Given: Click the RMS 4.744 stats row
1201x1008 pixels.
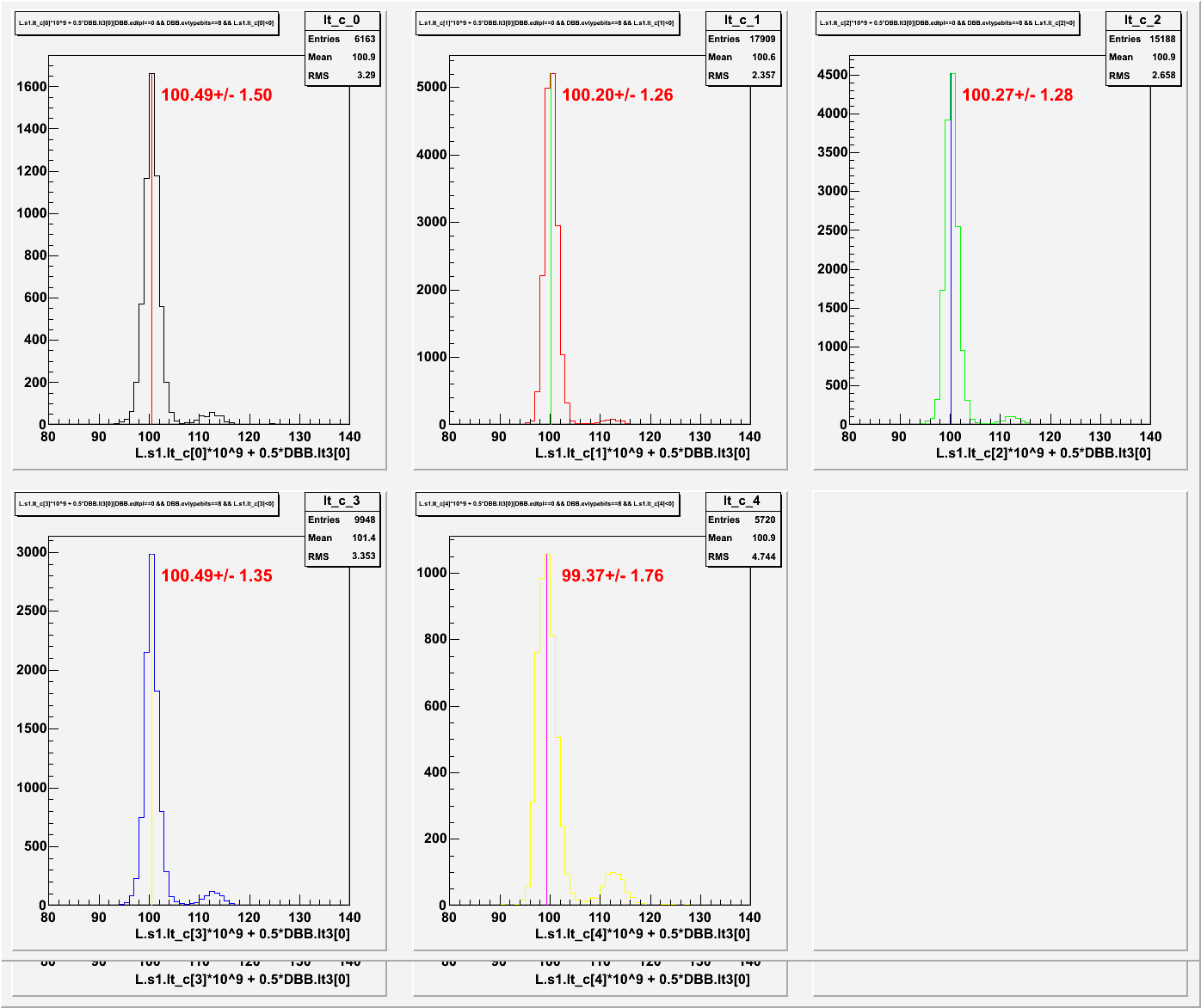Looking at the screenshot, I should pyautogui.click(x=742, y=556).
